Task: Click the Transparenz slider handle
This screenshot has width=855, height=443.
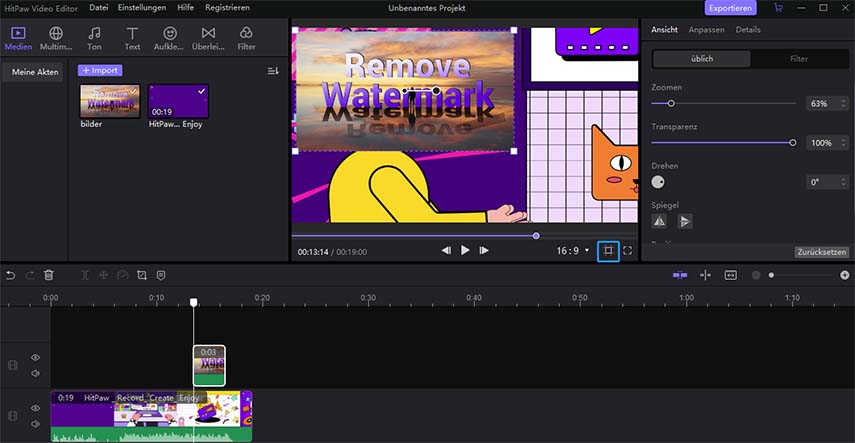Action: (x=793, y=143)
